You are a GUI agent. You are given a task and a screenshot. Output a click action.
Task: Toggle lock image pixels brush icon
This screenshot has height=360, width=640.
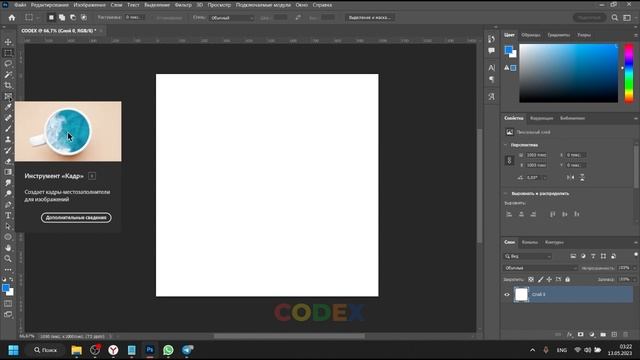pyautogui.click(x=540, y=280)
